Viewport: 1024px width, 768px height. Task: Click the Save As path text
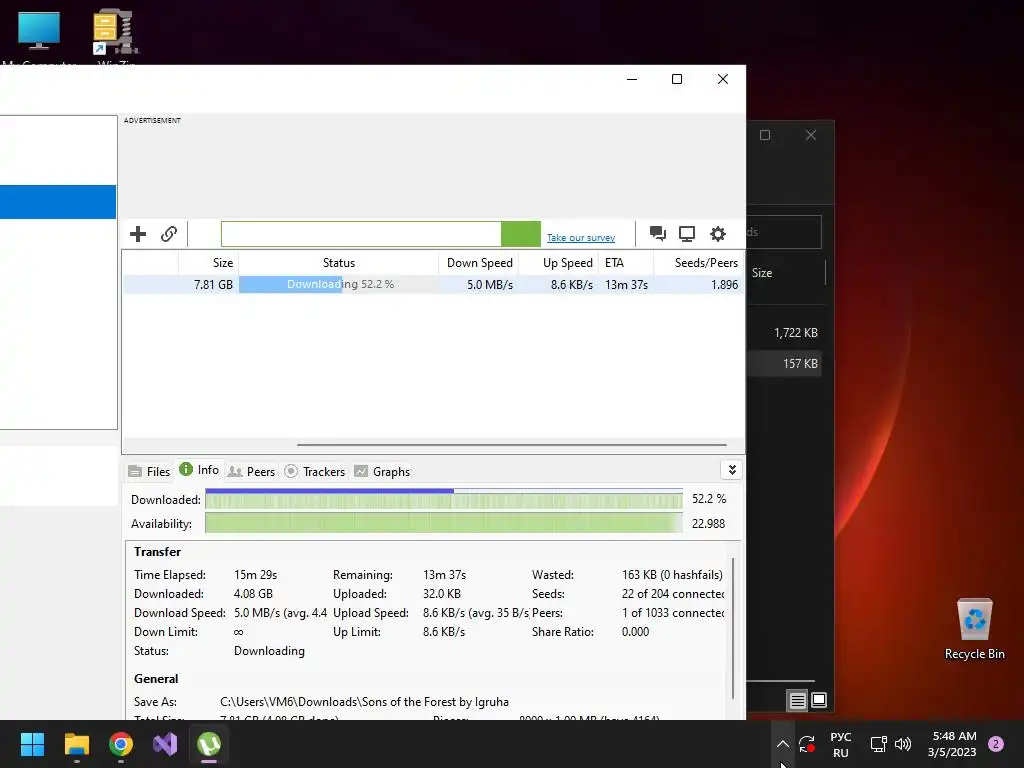pyautogui.click(x=364, y=702)
